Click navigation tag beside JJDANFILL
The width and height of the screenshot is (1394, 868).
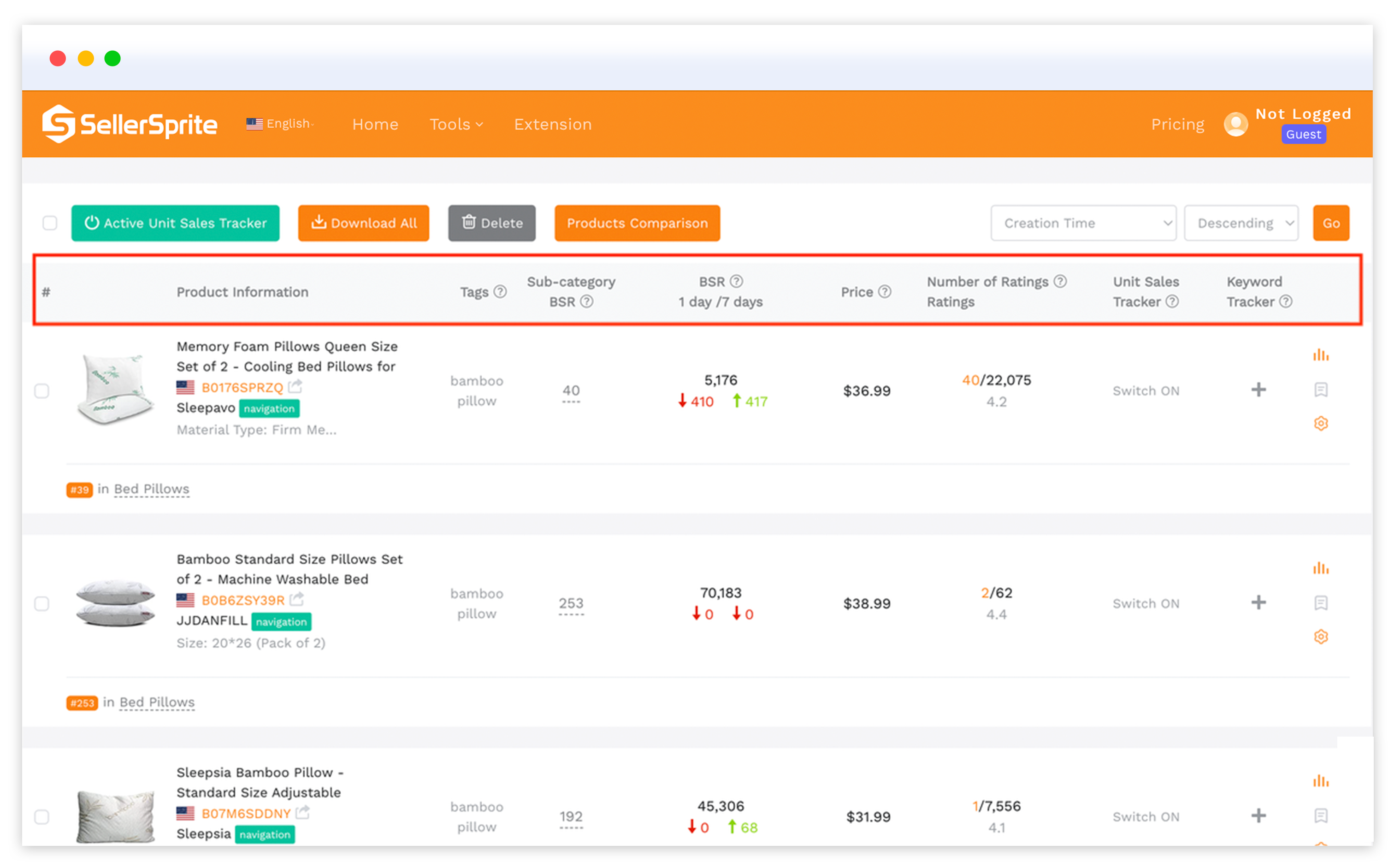pos(281,622)
